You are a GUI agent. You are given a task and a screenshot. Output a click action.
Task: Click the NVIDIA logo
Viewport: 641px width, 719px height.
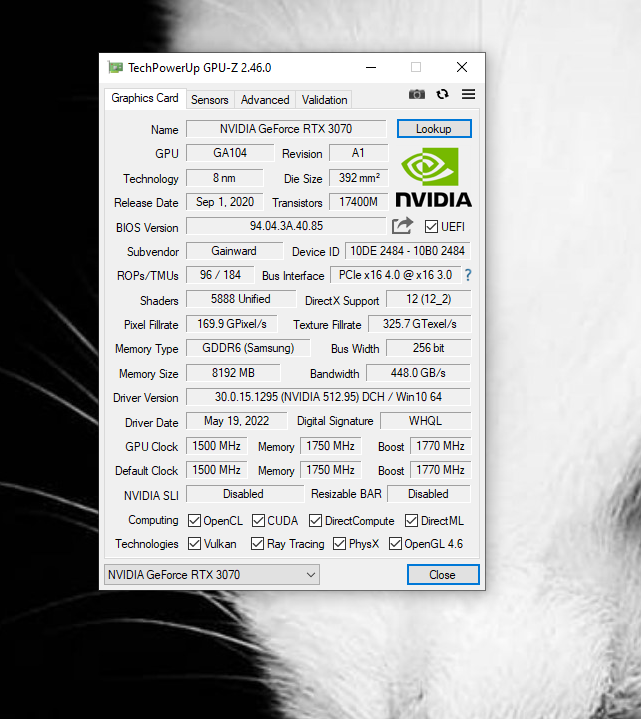click(434, 178)
